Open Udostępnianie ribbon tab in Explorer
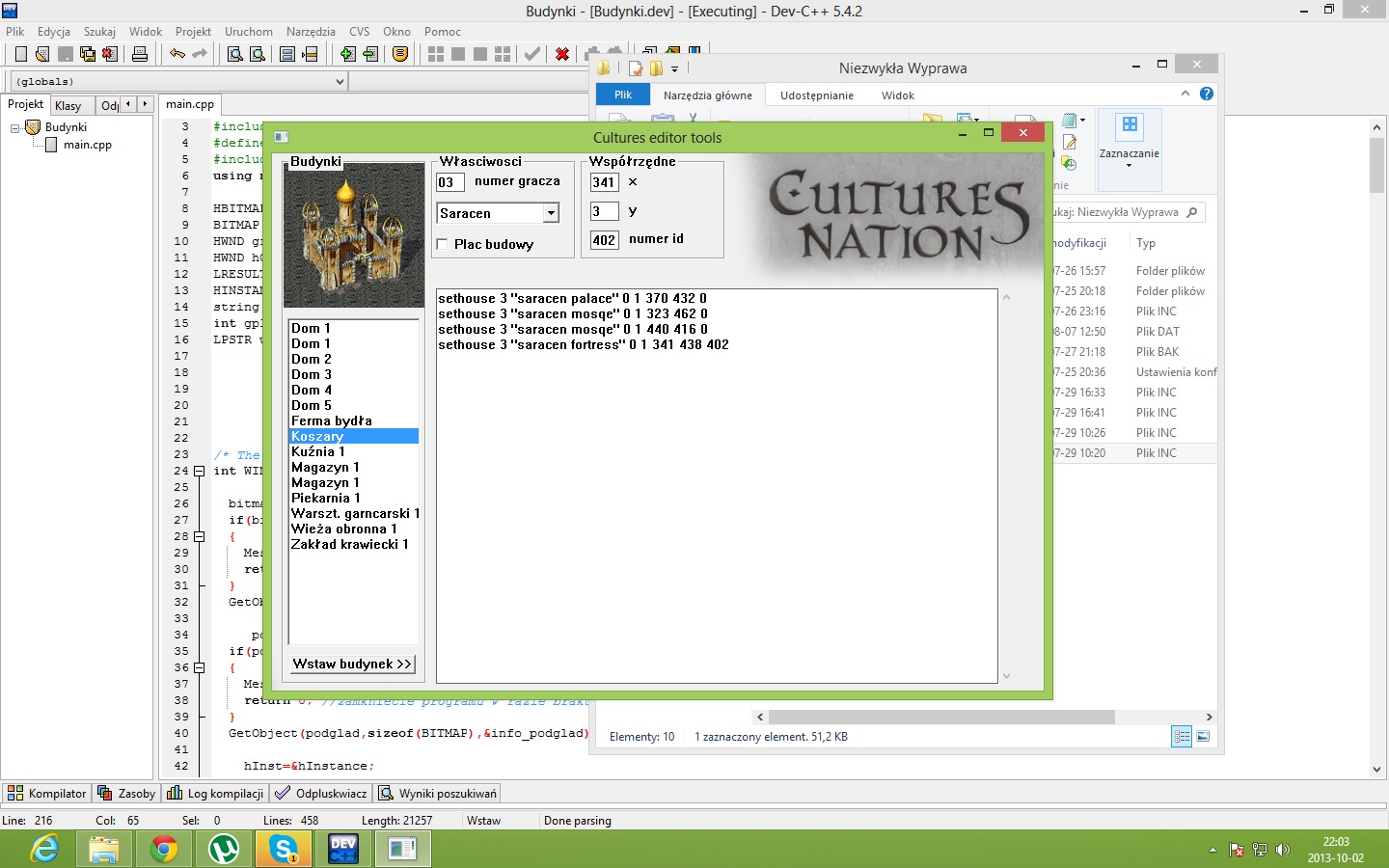The image size is (1389, 868). click(817, 95)
